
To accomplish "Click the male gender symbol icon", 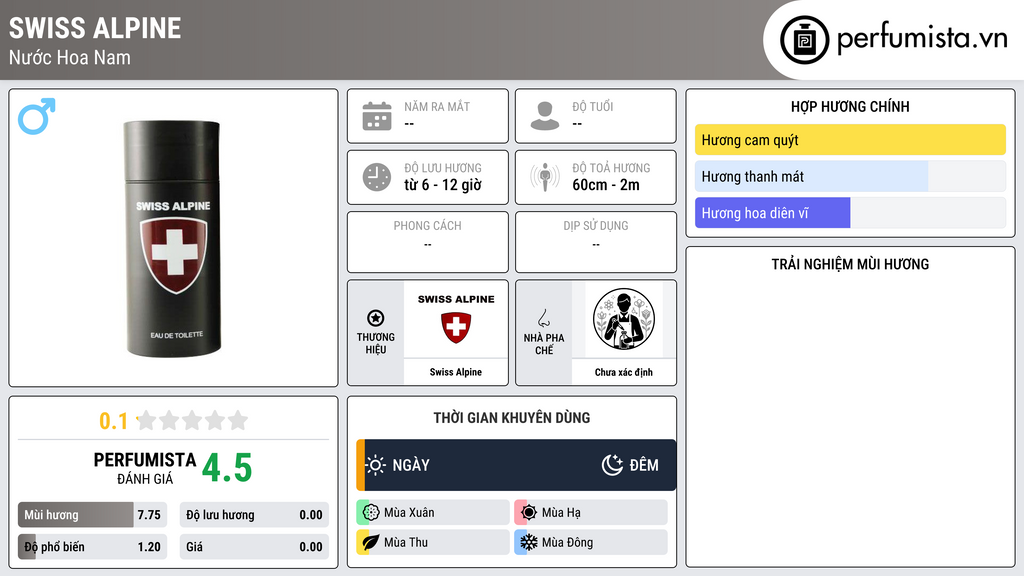I will (x=37, y=116).
